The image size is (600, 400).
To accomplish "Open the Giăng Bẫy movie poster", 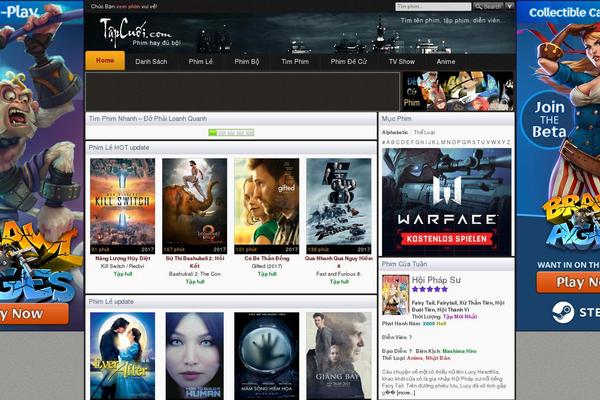I will pyautogui.click(x=339, y=356).
